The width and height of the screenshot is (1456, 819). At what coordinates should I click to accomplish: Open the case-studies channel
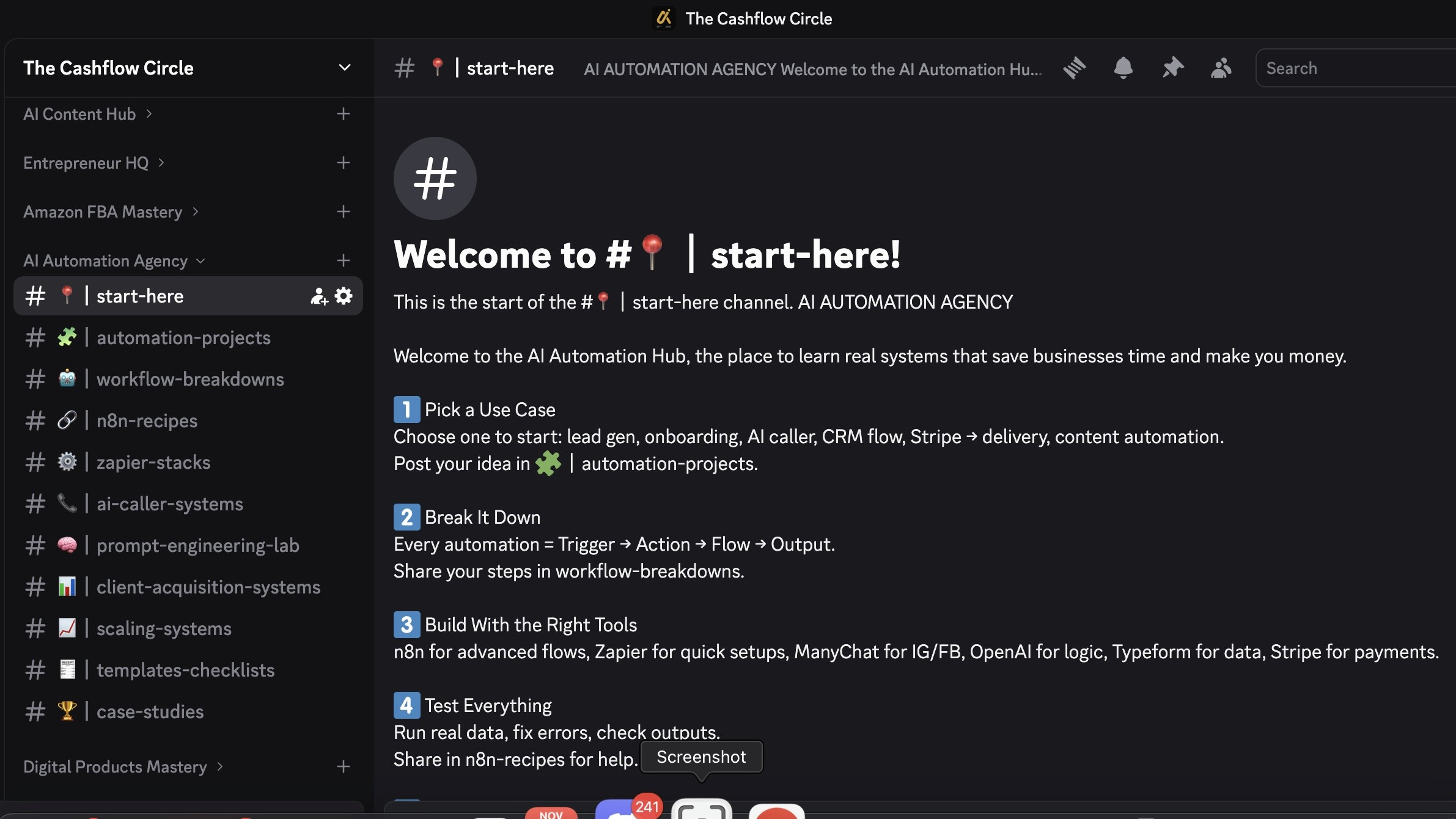(x=150, y=712)
